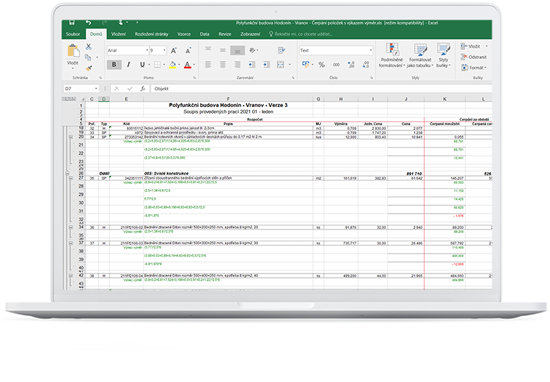Open Číslo group dialog launcher
The image size is (550, 382).
click(371, 78)
